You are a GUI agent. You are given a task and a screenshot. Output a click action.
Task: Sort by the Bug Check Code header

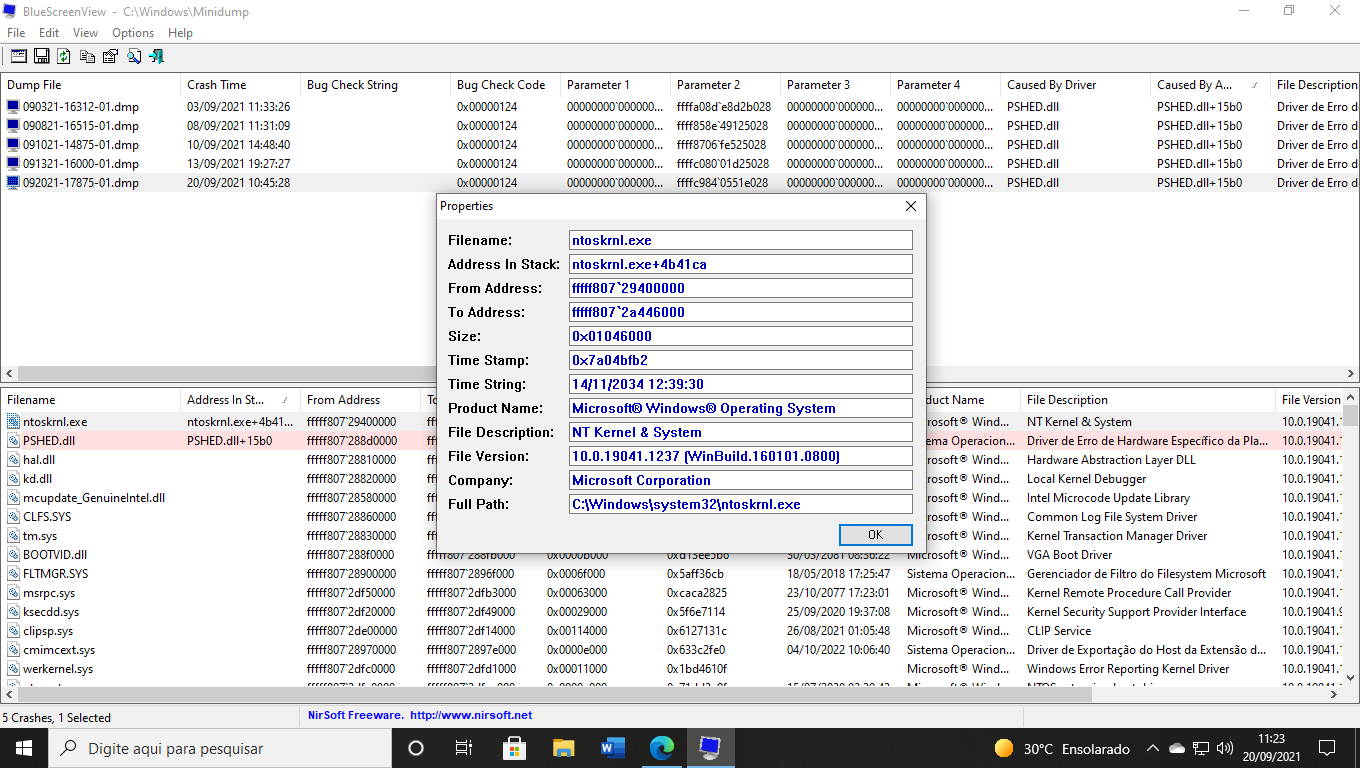(505, 85)
